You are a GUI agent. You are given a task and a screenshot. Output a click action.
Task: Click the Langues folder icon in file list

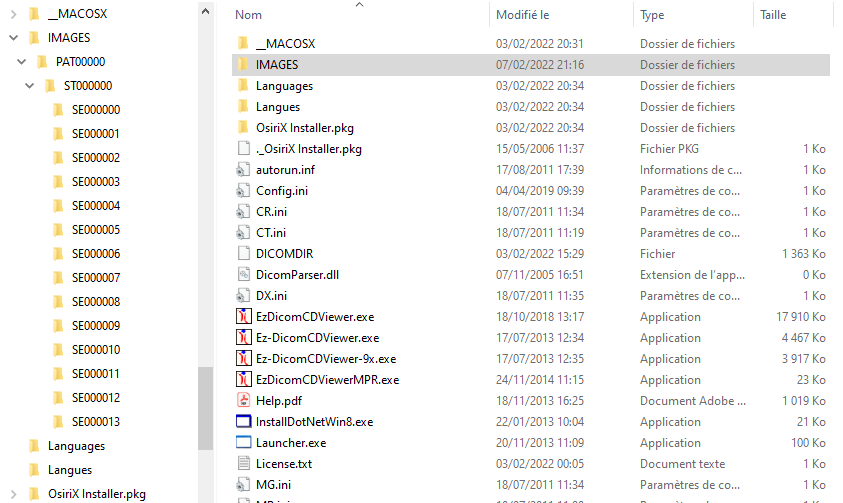click(x=243, y=106)
